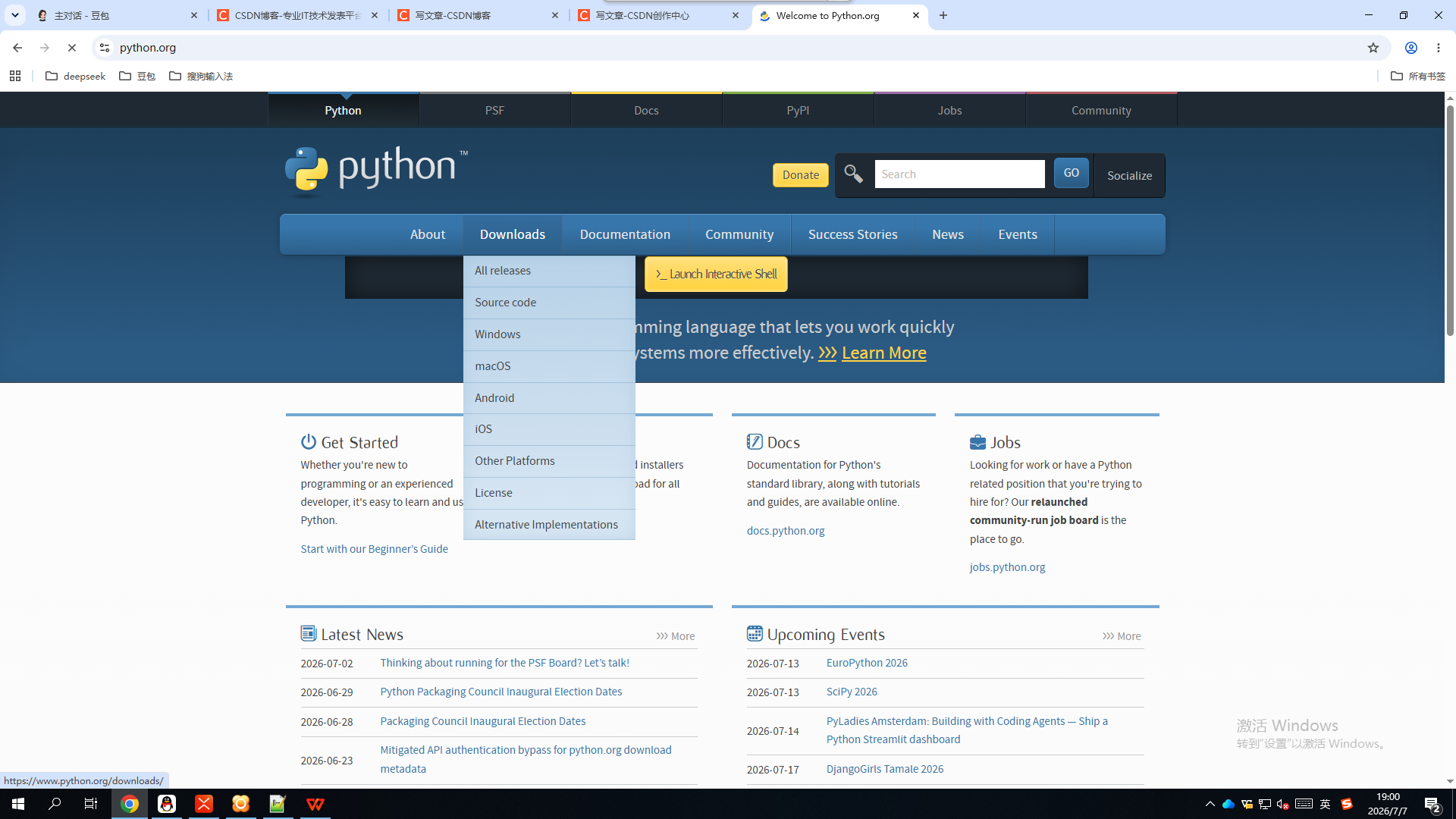1456x819 pixels.
Task: Open the Success Stories navigation item
Action: (852, 234)
